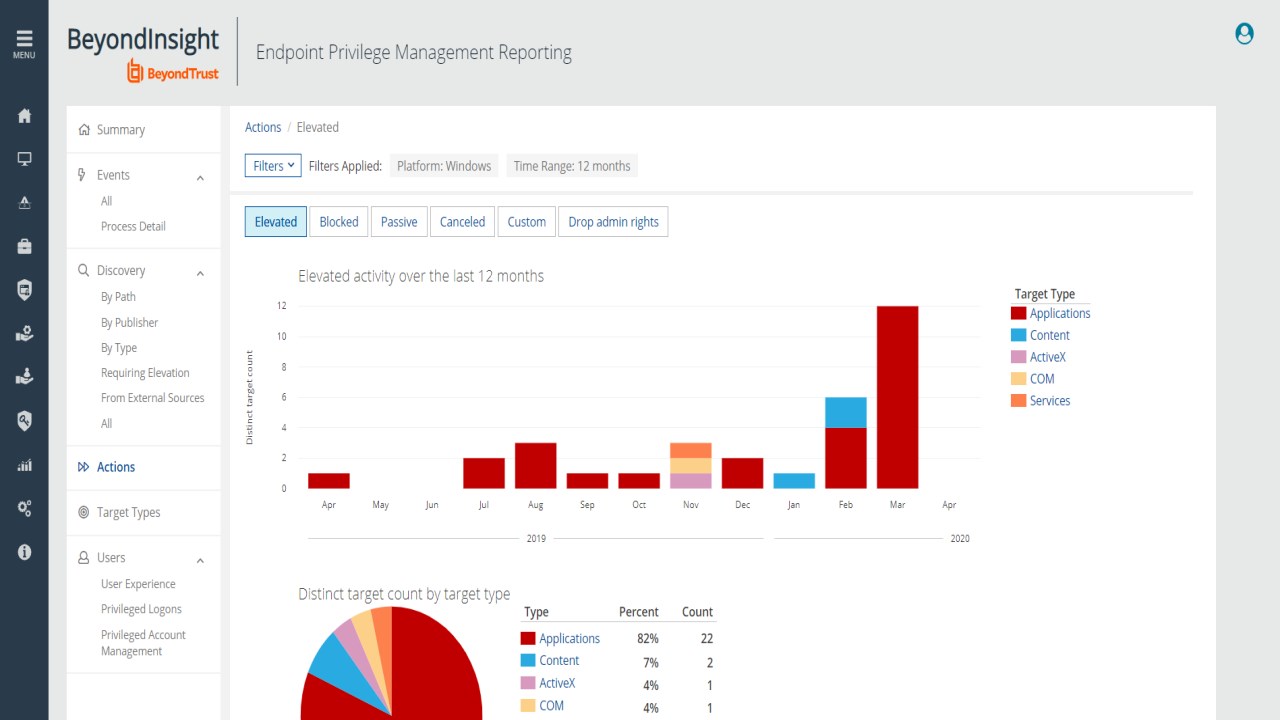
Task: Collapse the Events section chevron
Action: (200, 177)
